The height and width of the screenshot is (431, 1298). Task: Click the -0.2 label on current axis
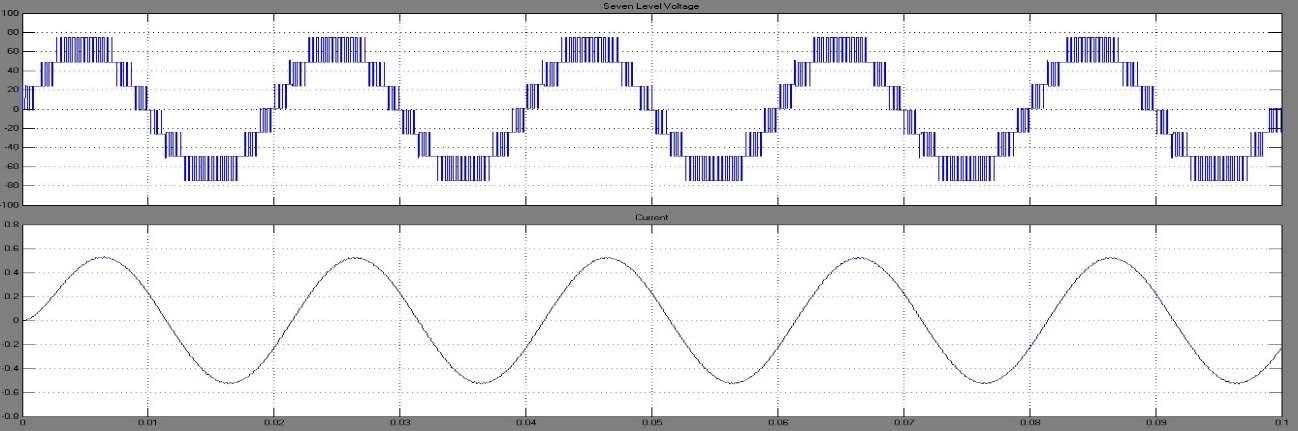point(11,344)
